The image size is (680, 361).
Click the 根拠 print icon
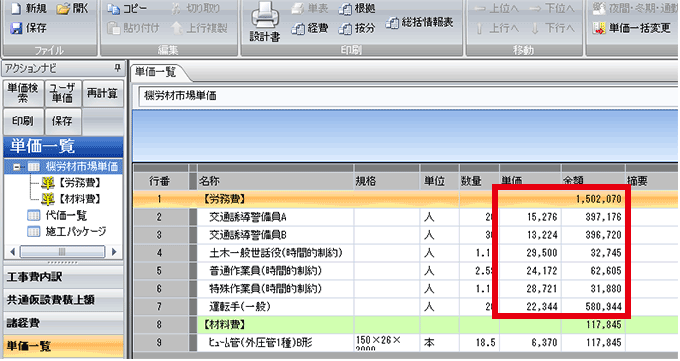pyautogui.click(x=345, y=8)
